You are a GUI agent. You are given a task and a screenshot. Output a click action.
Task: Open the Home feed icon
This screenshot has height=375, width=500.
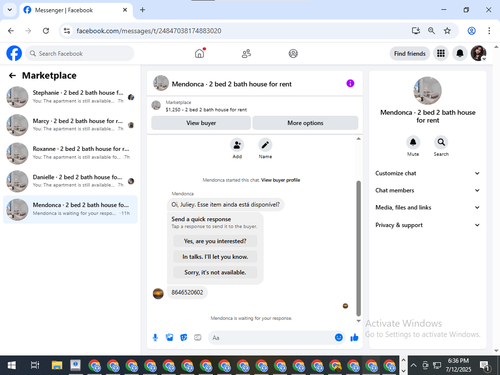200,53
